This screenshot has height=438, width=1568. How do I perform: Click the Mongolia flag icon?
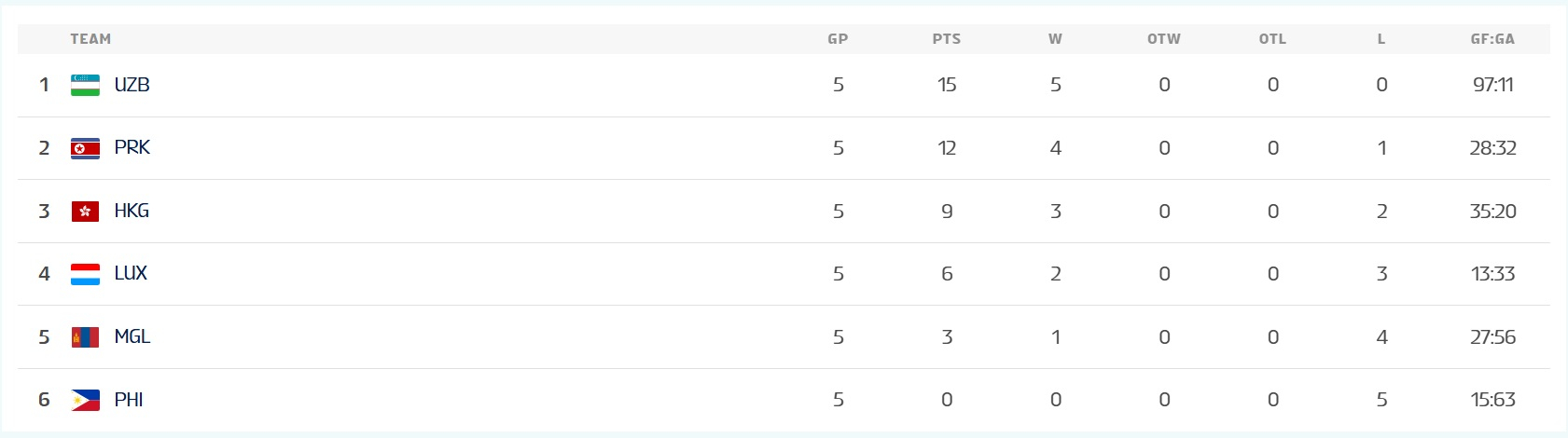coord(85,337)
